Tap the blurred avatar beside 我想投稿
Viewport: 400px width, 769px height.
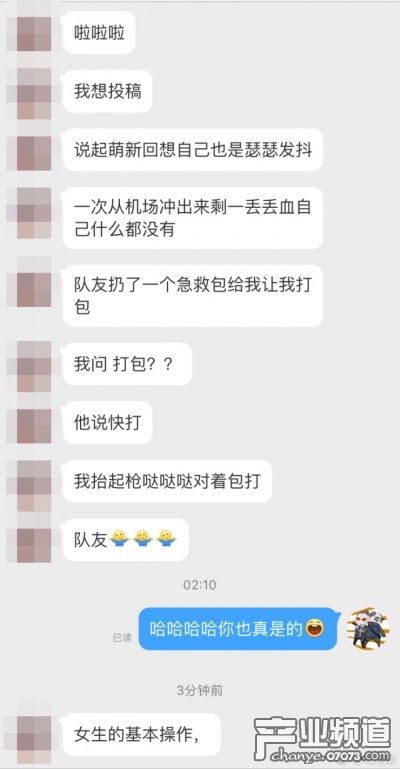pos(34,93)
